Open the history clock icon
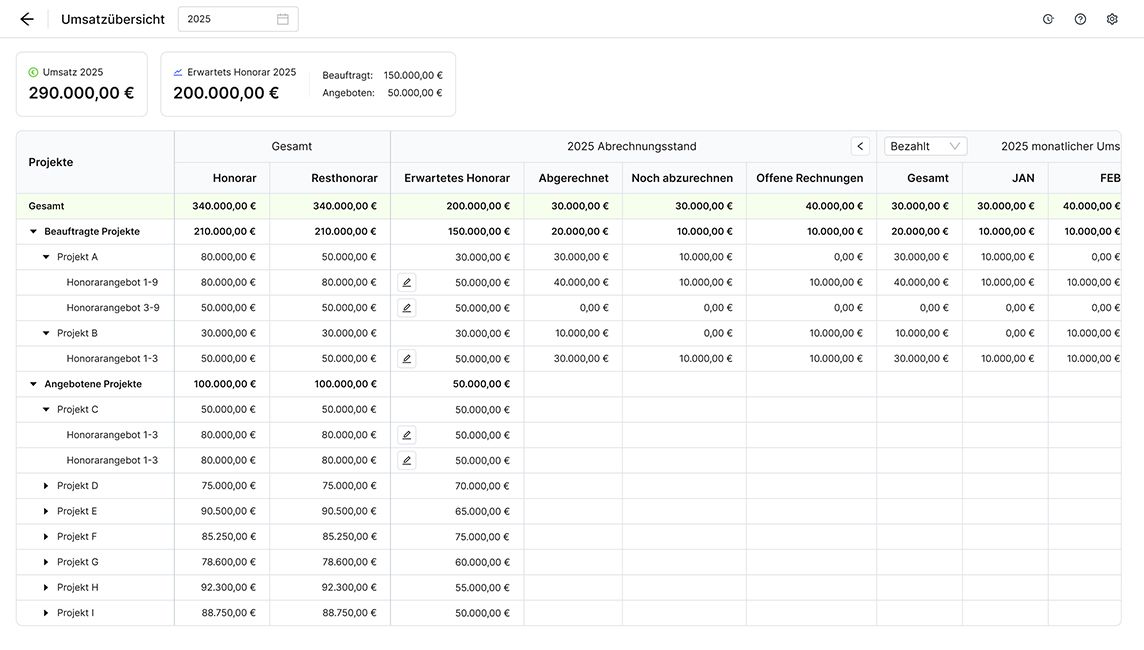 (x=1048, y=19)
